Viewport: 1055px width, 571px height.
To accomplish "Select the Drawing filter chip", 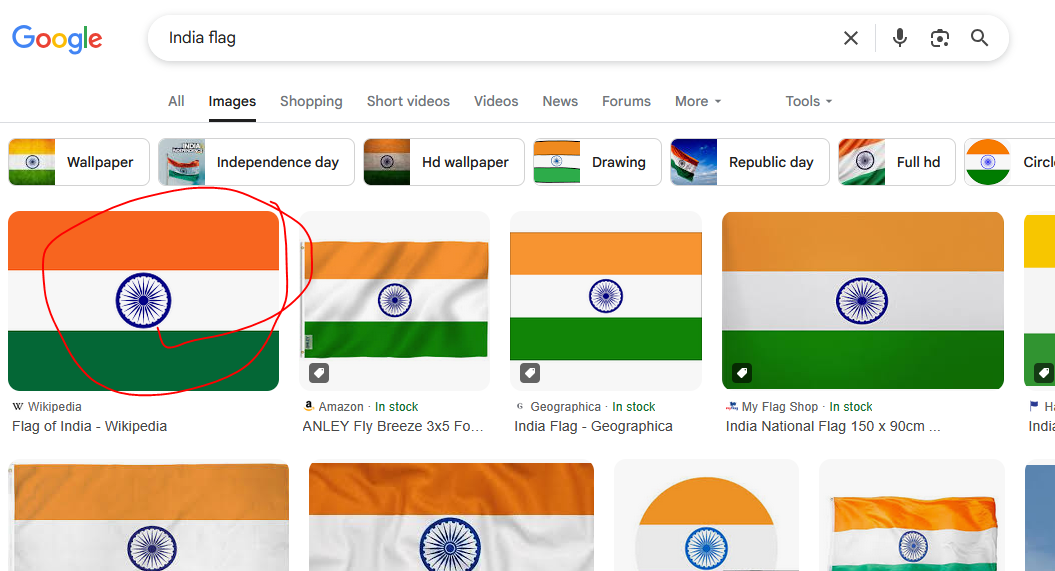I will click(x=597, y=162).
